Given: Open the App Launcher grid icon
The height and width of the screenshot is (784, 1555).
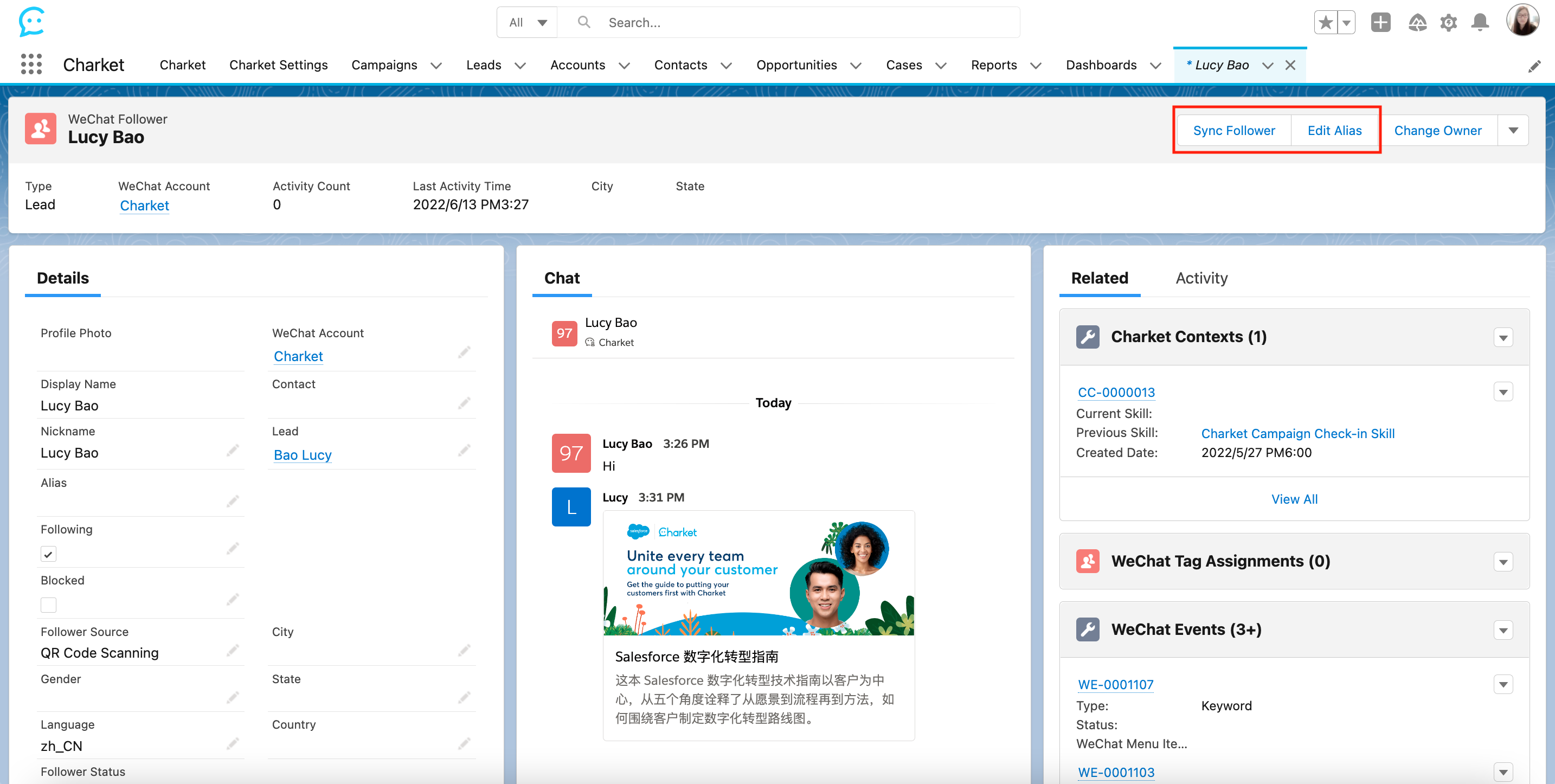Looking at the screenshot, I should [31, 64].
